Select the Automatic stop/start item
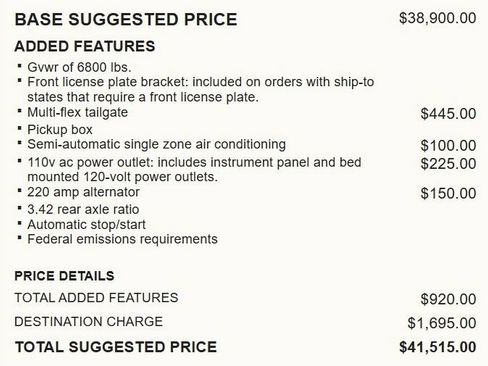Image resolution: width=488 pixels, height=366 pixels. pyautogui.click(x=87, y=225)
